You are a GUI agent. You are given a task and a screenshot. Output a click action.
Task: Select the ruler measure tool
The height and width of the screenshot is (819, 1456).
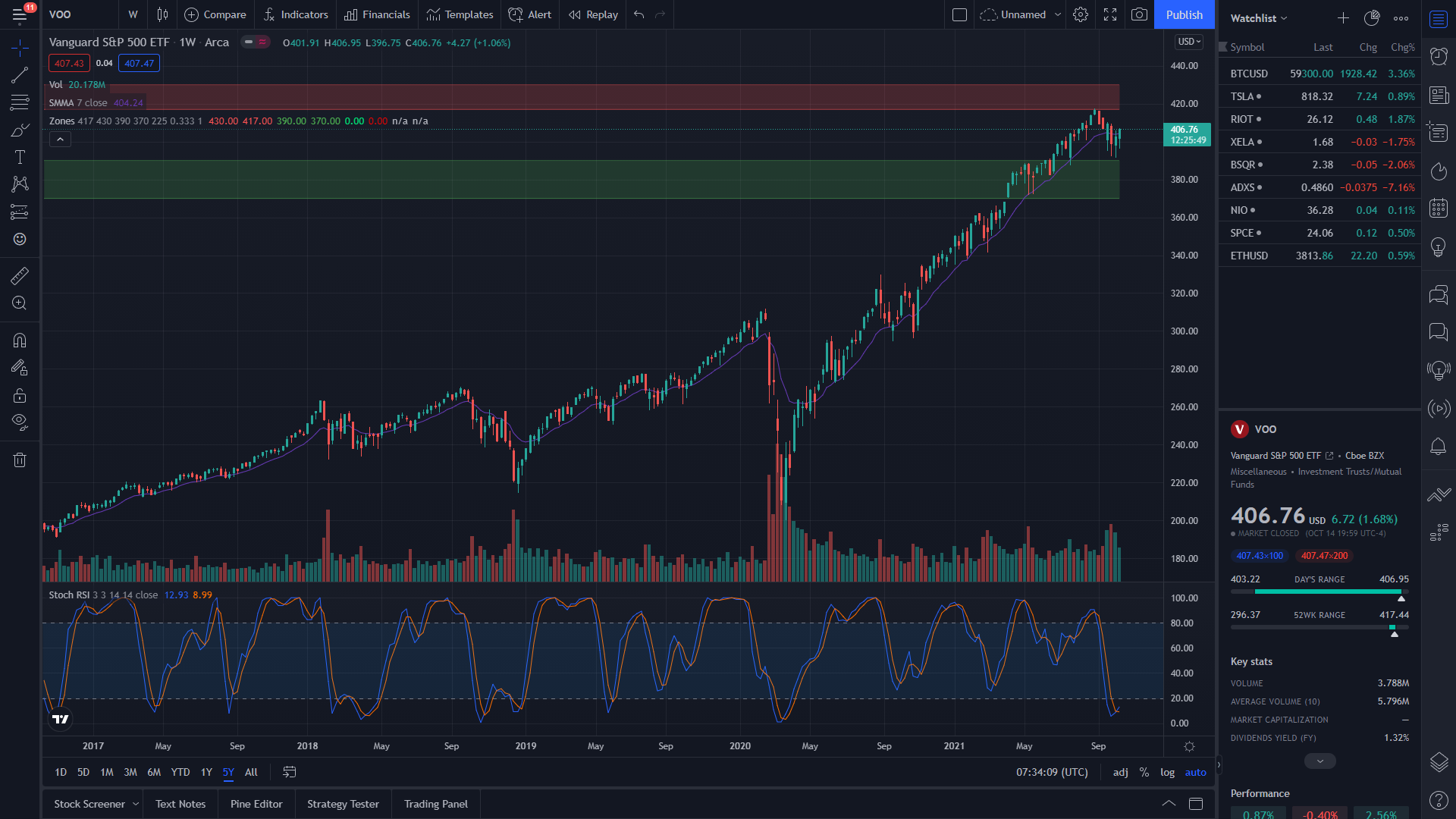(x=20, y=275)
